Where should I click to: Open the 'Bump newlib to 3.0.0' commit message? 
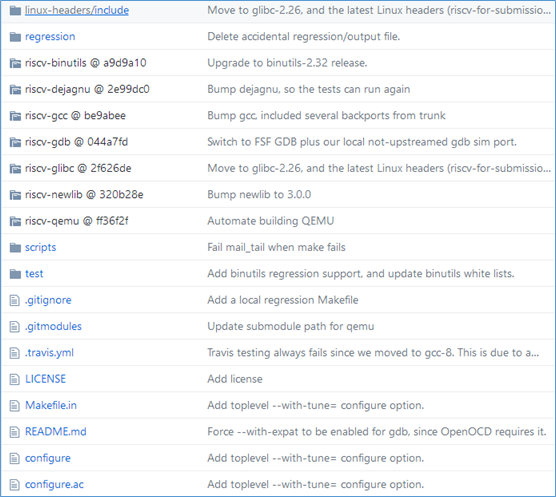click(x=259, y=195)
